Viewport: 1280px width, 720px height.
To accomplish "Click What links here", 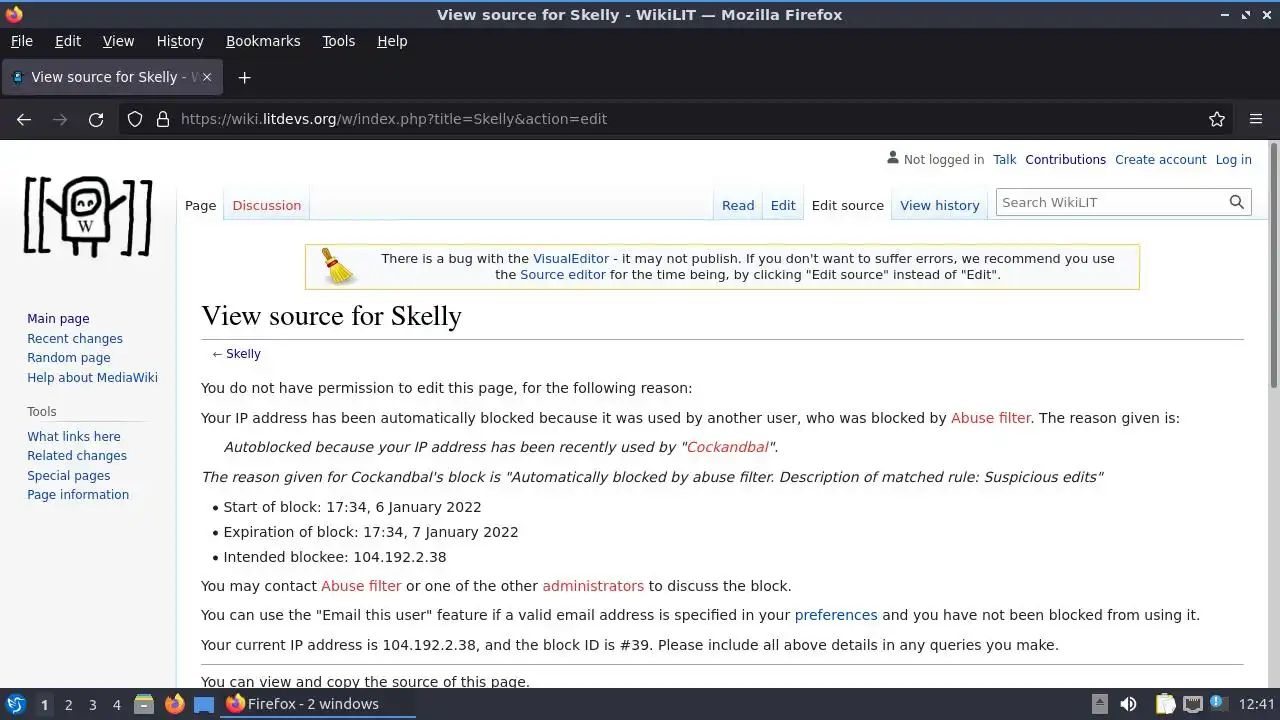I will (74, 436).
